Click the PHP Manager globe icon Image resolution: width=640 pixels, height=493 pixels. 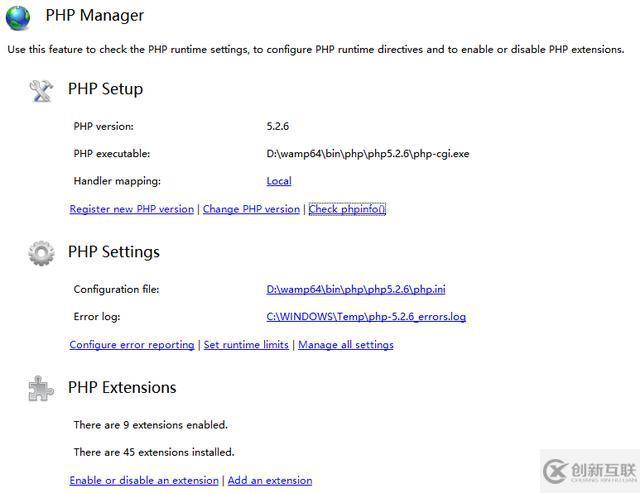click(19, 17)
